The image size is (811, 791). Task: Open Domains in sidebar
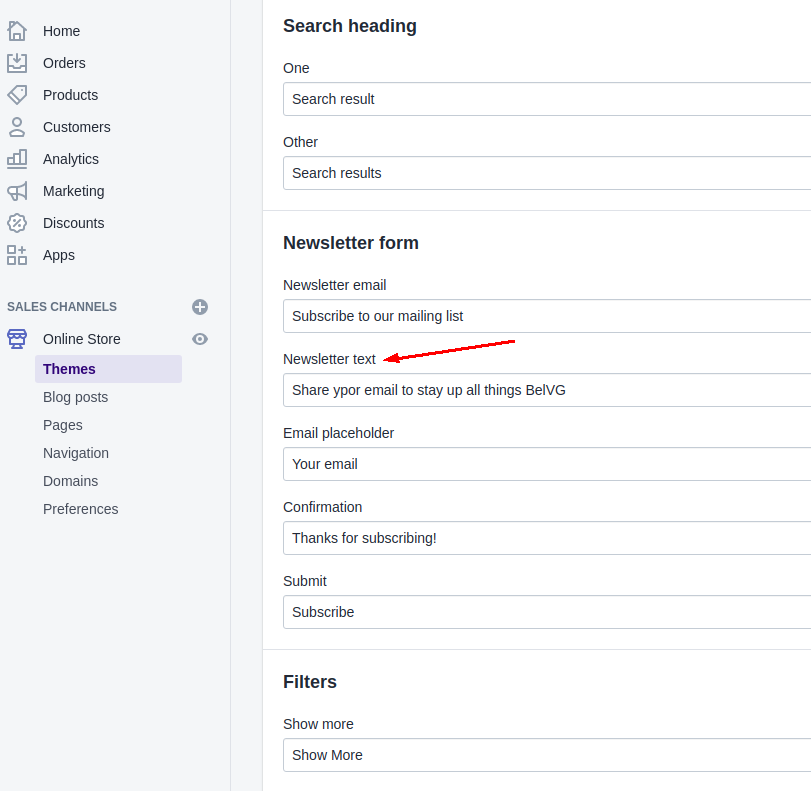(70, 481)
